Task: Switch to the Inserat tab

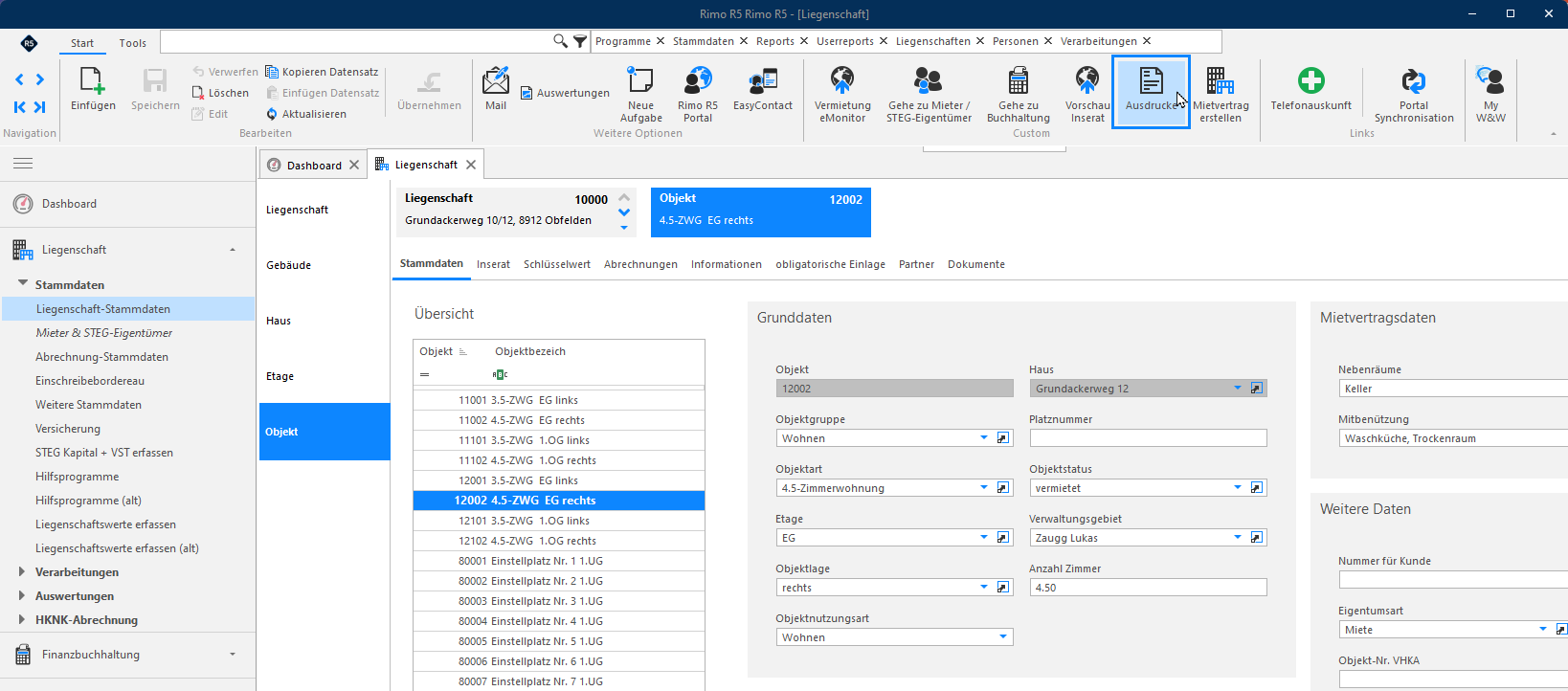Action: pyautogui.click(x=493, y=264)
